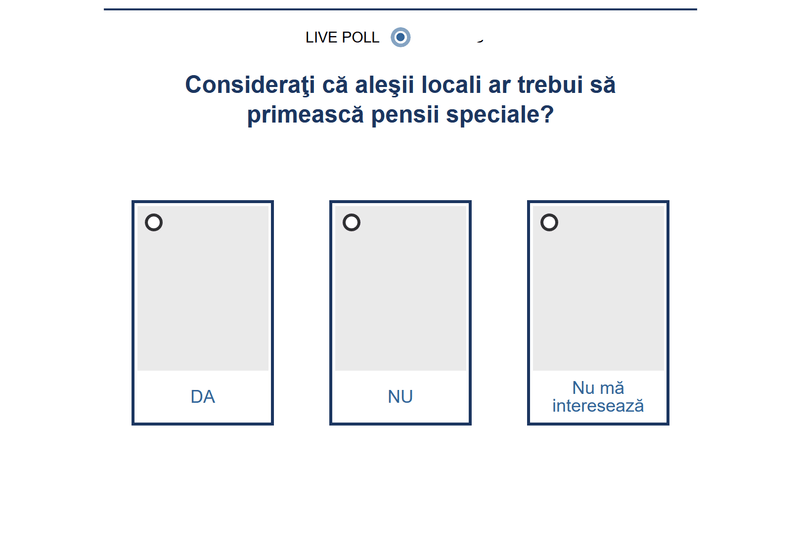800x556 pixels.
Task: Click the word speciale? in the question
Action: 505,116
